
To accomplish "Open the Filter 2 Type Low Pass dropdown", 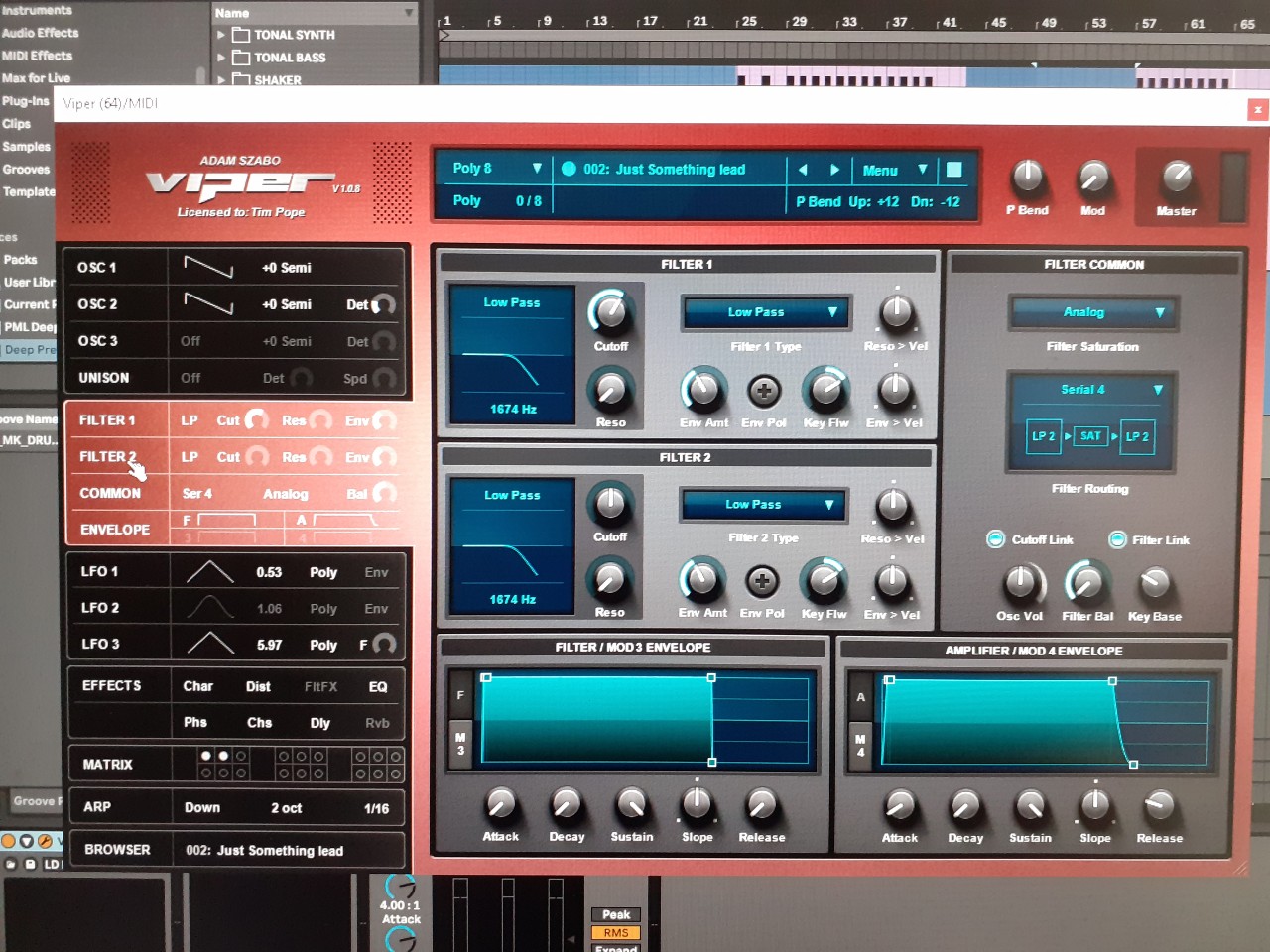I will tap(763, 505).
